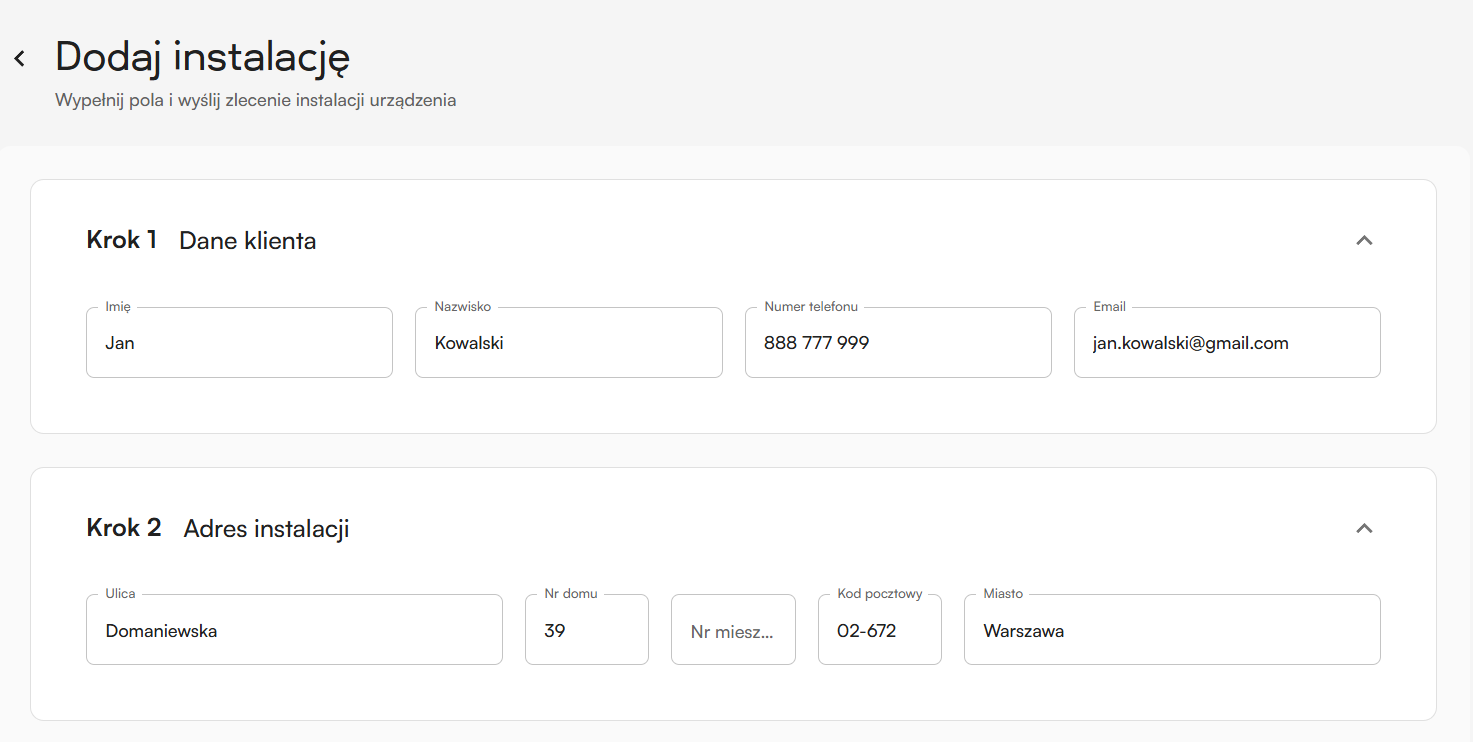Focus the Miasto field with Warszawa

click(1171, 631)
